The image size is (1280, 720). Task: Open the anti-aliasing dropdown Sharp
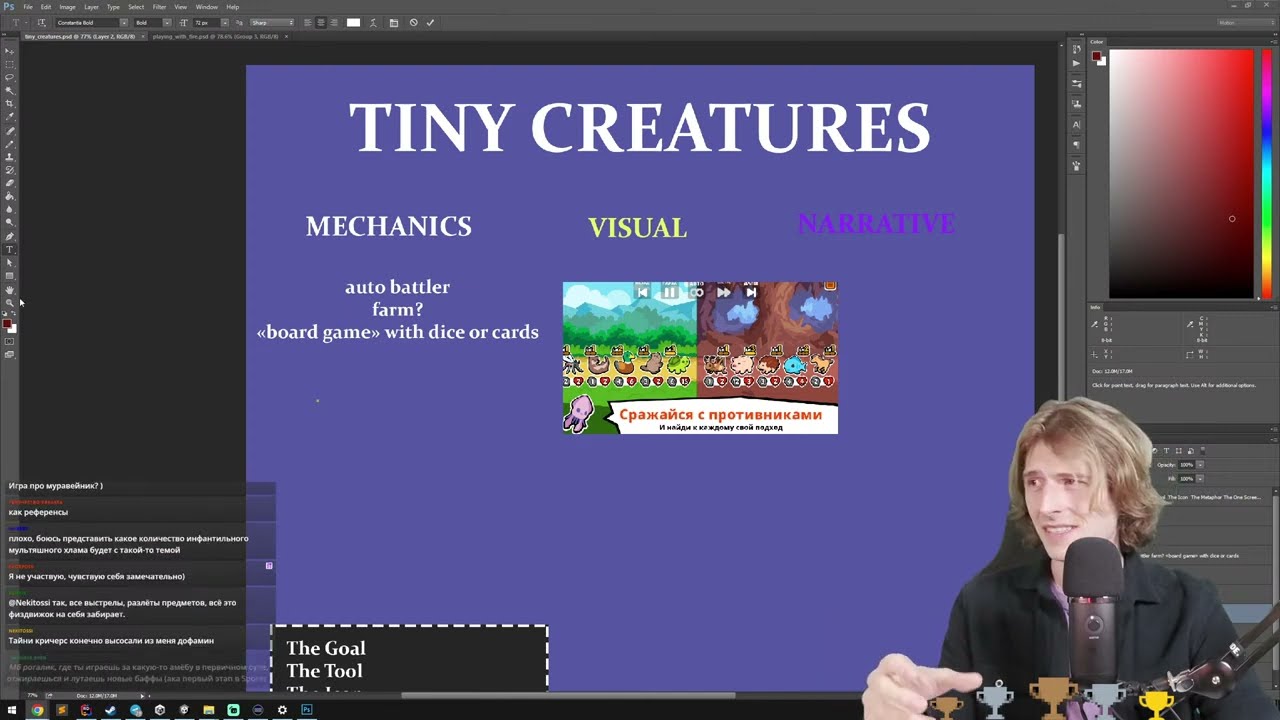tap(272, 23)
